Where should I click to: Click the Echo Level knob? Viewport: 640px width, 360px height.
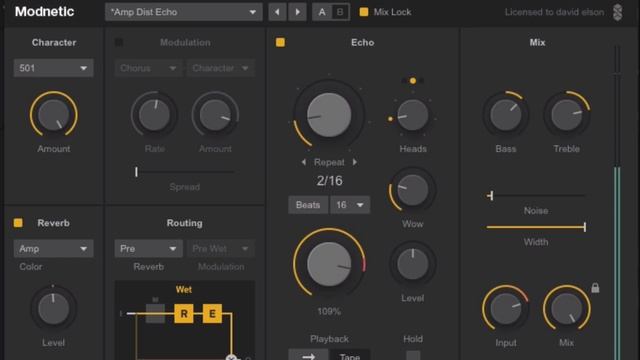pos(413,264)
